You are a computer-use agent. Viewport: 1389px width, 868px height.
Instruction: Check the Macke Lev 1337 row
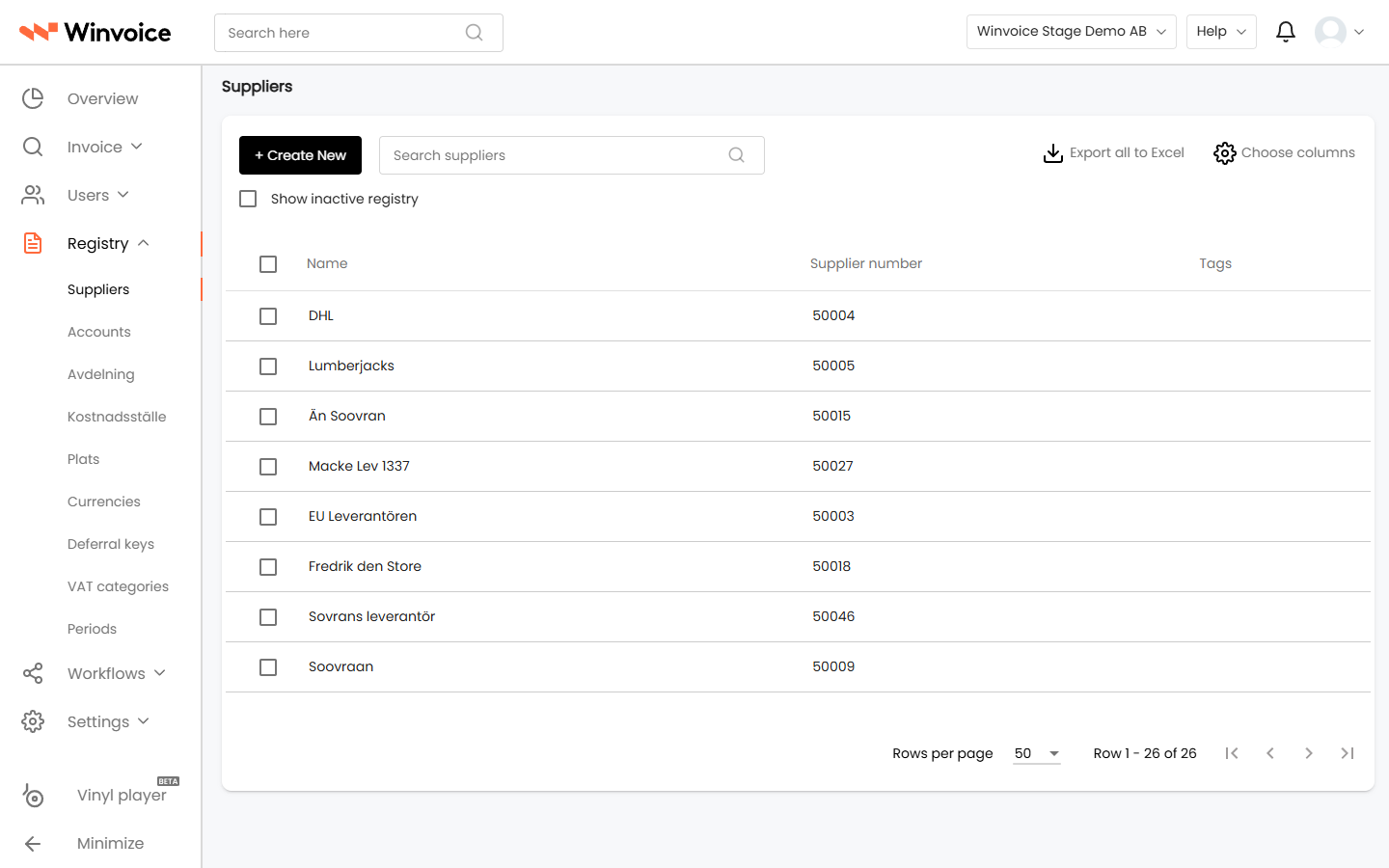pyautogui.click(x=268, y=467)
